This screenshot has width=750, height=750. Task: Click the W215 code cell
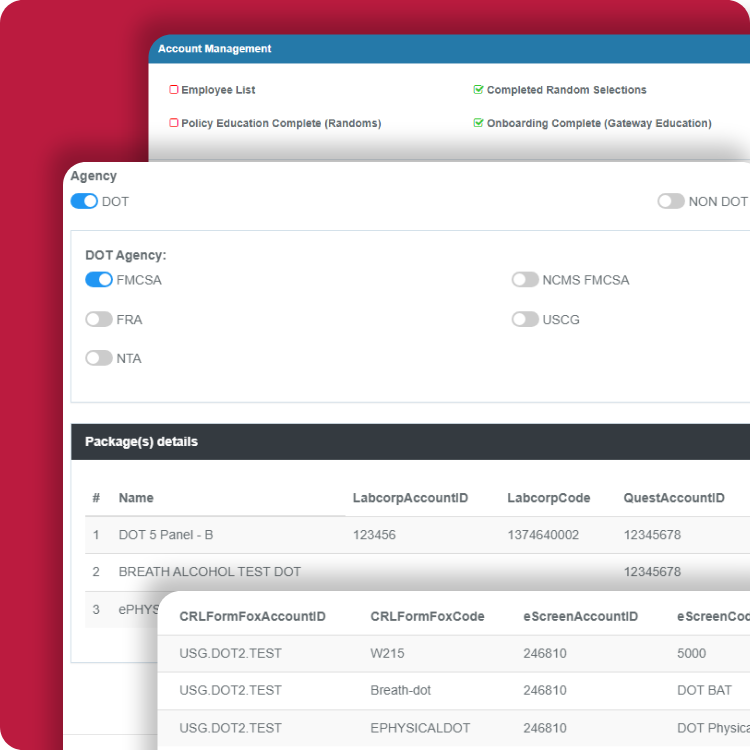point(387,653)
